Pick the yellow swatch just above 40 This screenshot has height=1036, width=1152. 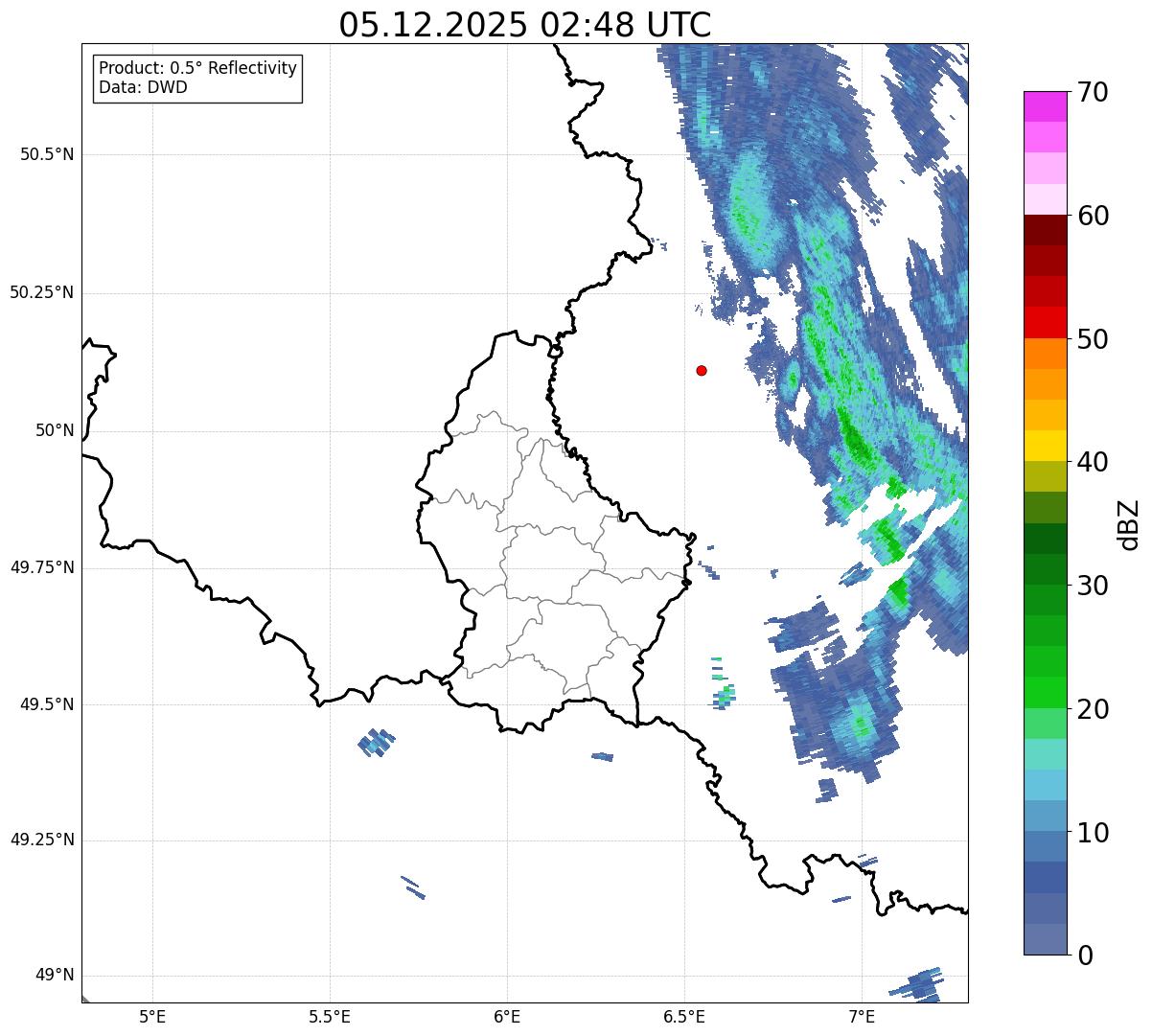[1046, 446]
